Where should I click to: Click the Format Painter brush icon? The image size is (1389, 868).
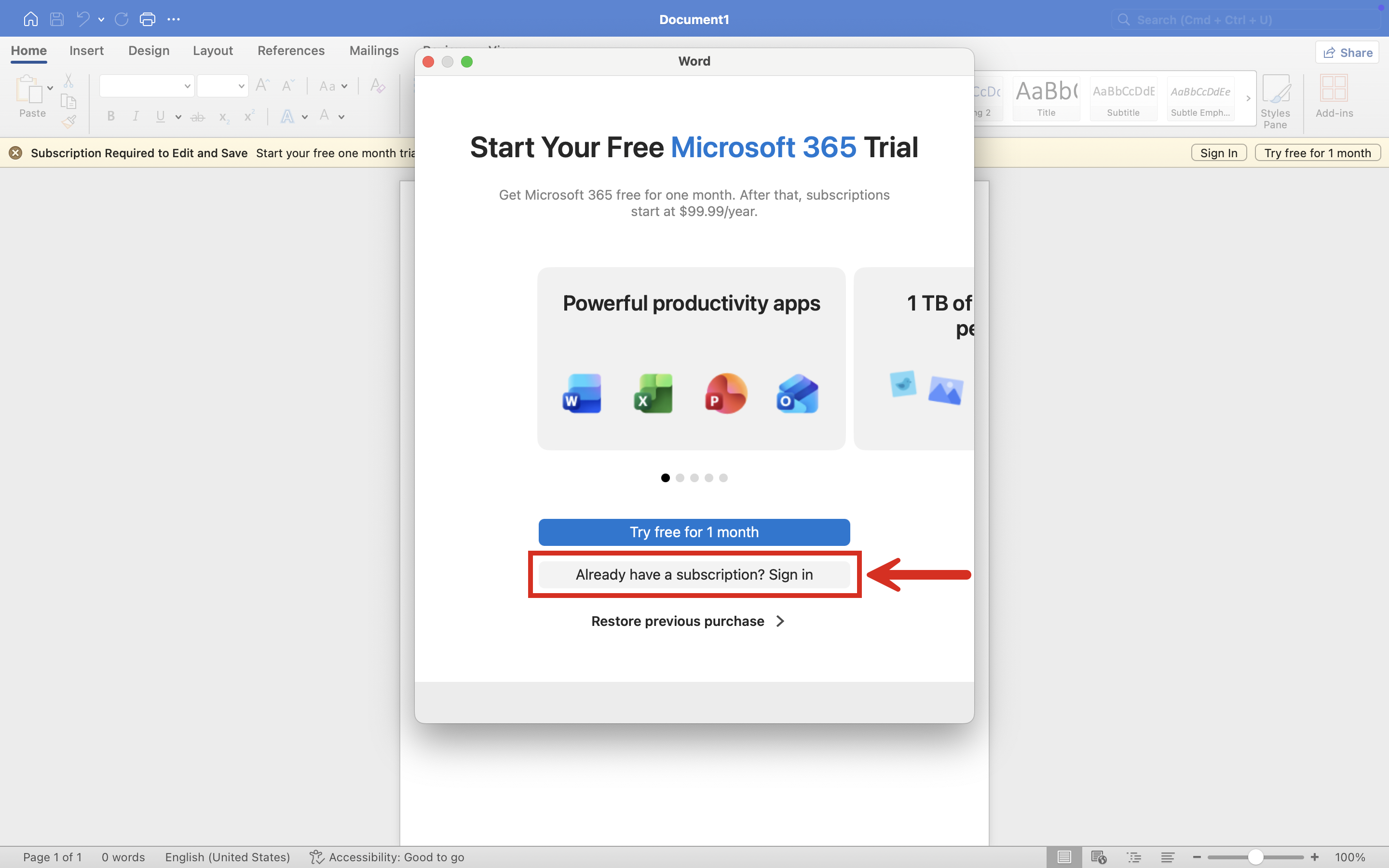69,122
